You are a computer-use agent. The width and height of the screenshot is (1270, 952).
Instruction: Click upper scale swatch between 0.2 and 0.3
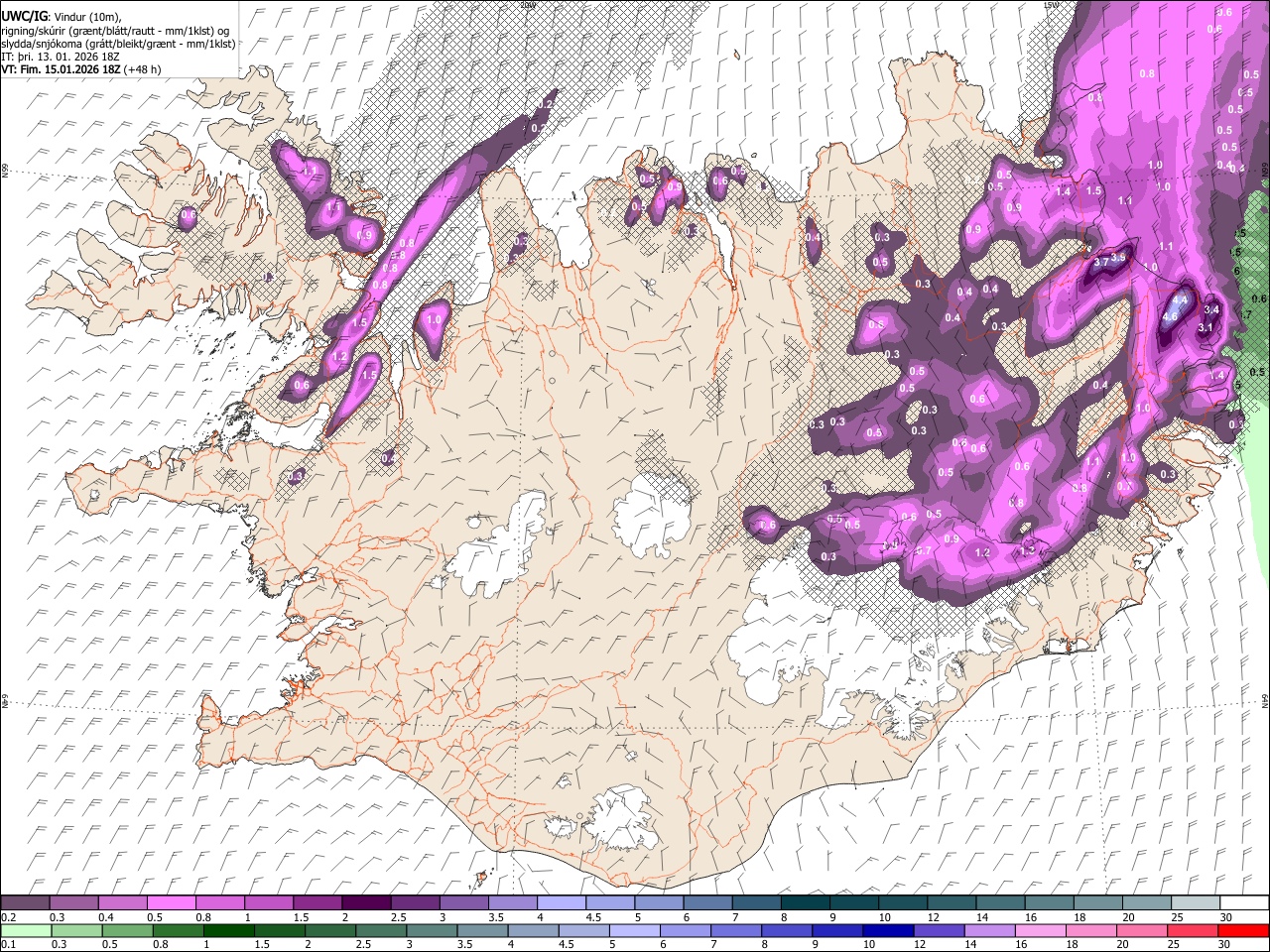[x=25, y=903]
